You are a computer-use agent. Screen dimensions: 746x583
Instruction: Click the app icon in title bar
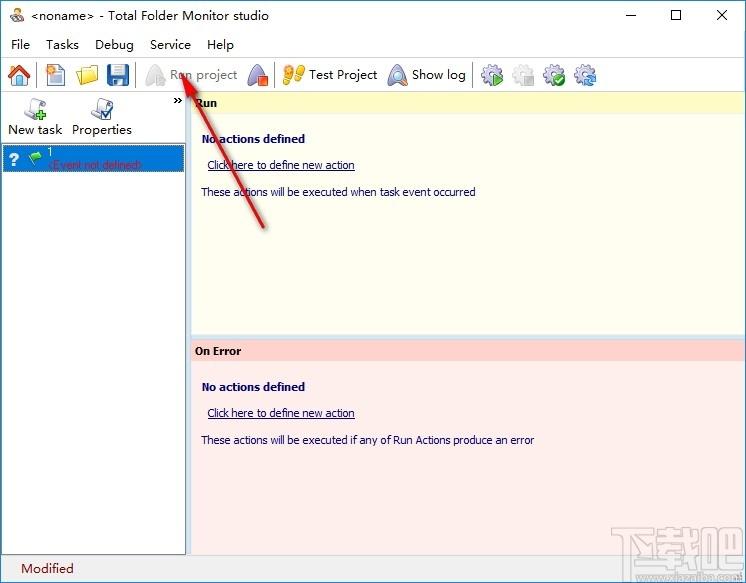pos(17,15)
